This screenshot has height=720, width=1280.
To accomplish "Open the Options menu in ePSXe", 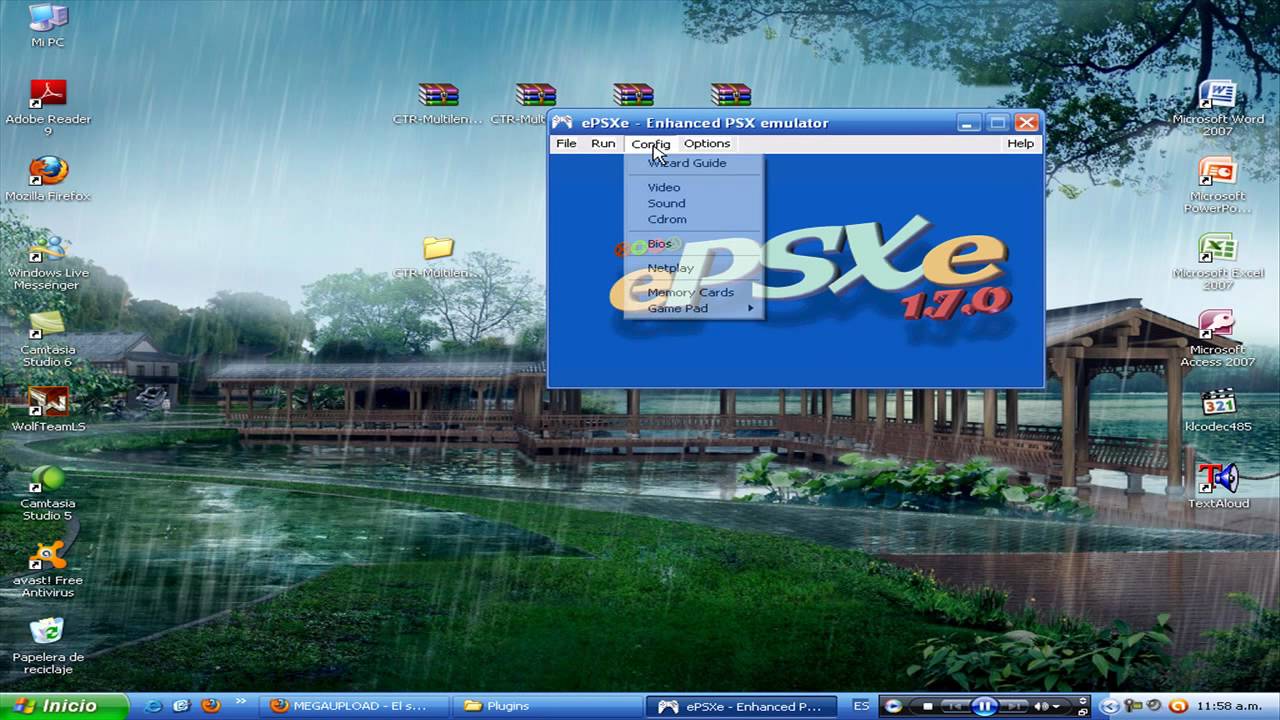I will point(707,144).
